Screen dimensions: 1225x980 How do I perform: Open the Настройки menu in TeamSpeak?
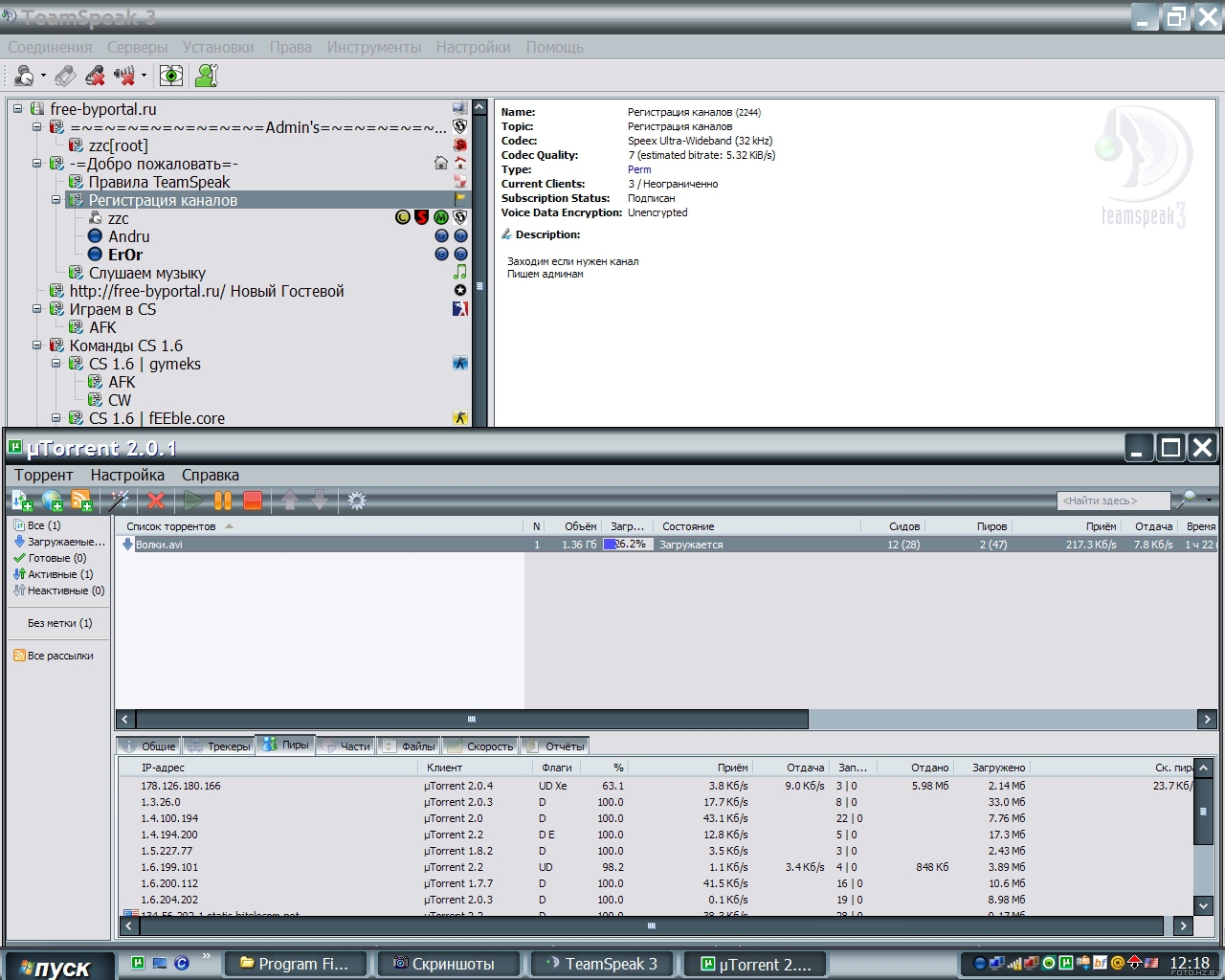[x=473, y=47]
